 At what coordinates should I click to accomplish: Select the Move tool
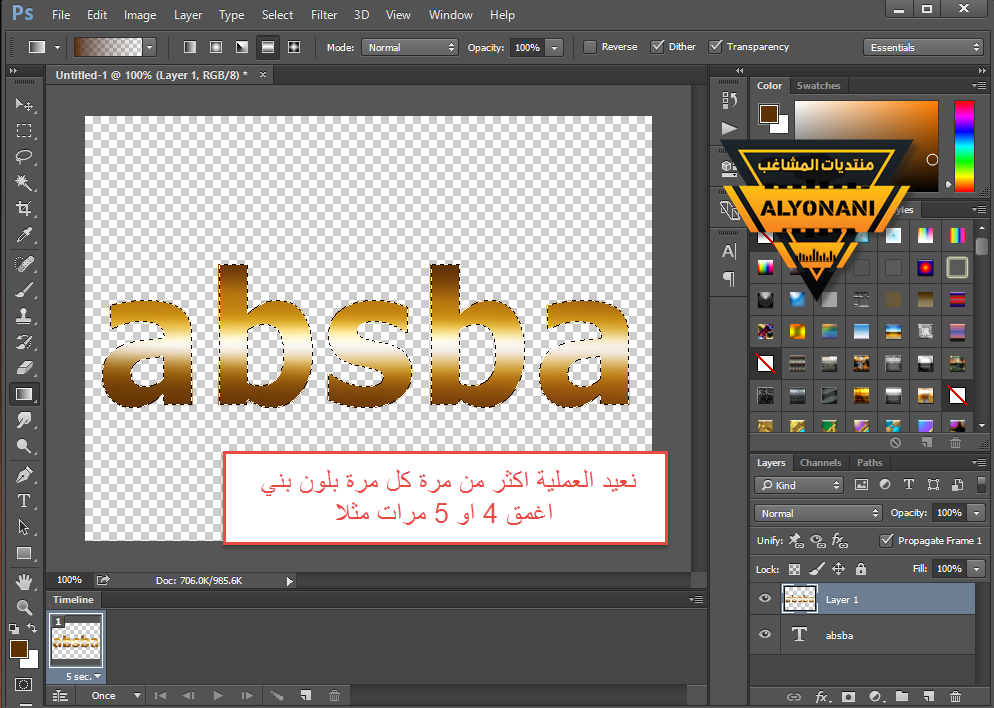point(24,105)
